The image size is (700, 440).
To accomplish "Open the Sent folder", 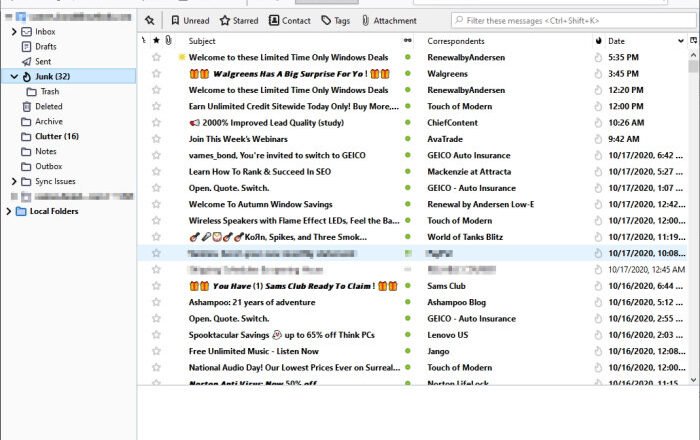I will click(43, 62).
